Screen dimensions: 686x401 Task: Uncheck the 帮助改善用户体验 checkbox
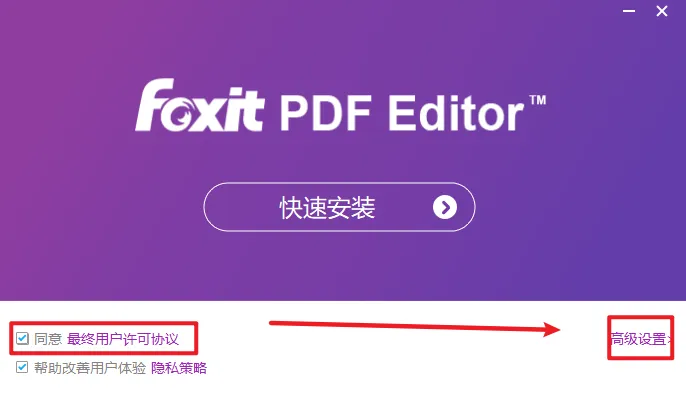point(22,367)
